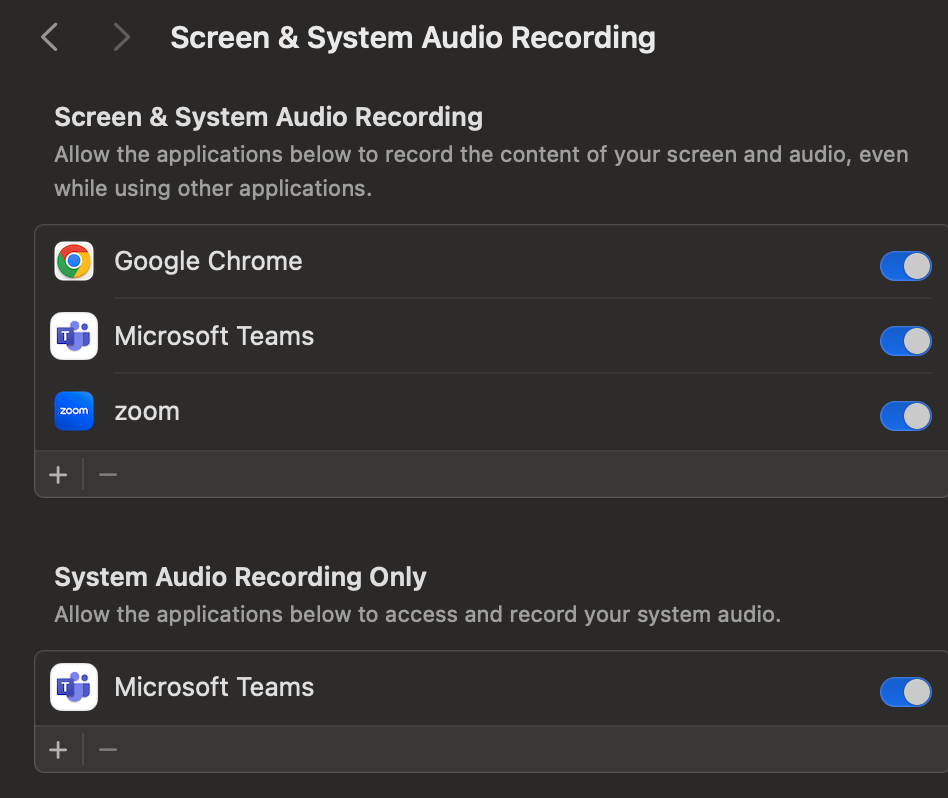Go back using the left chevron
The image size is (948, 798).
pyautogui.click(x=50, y=37)
